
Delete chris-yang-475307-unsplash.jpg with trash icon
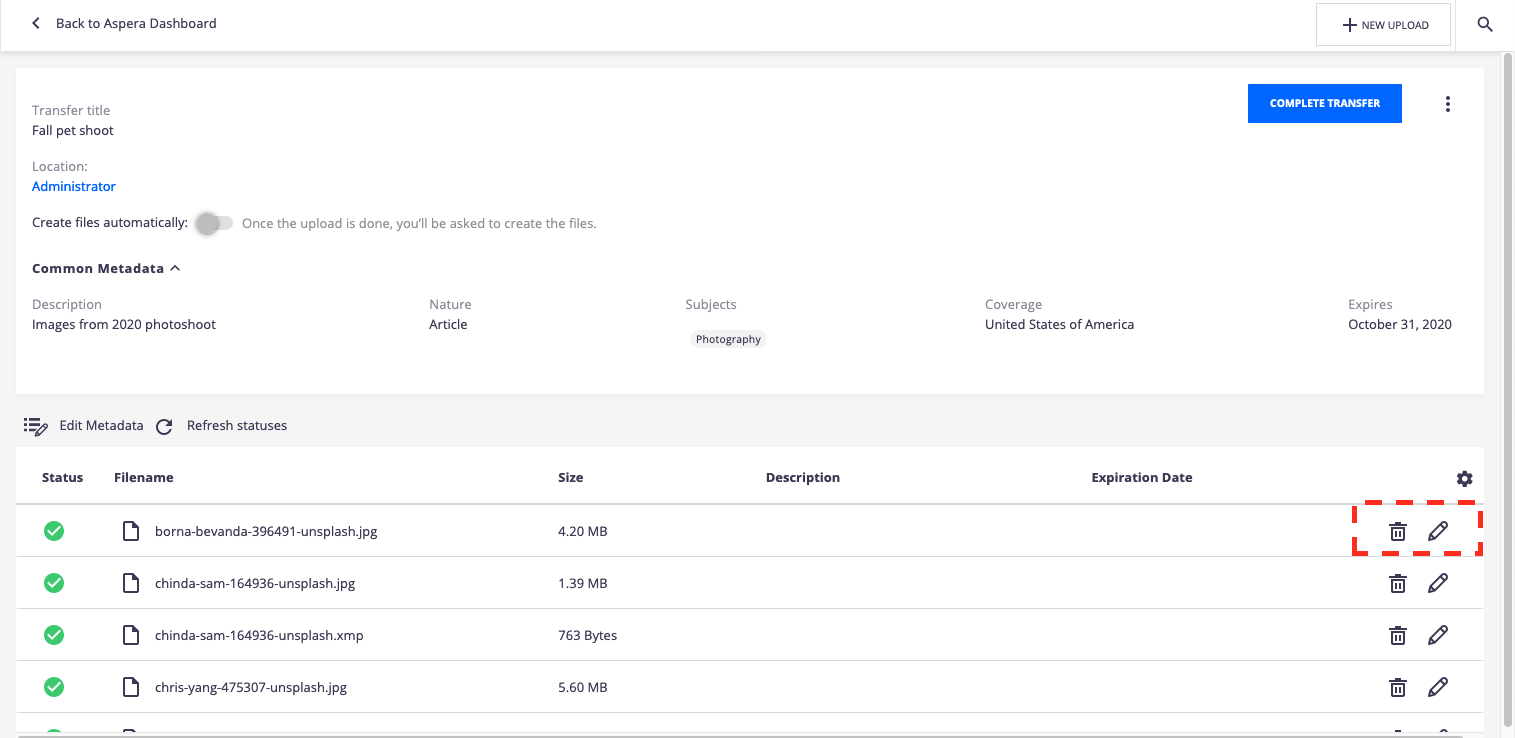tap(1398, 688)
